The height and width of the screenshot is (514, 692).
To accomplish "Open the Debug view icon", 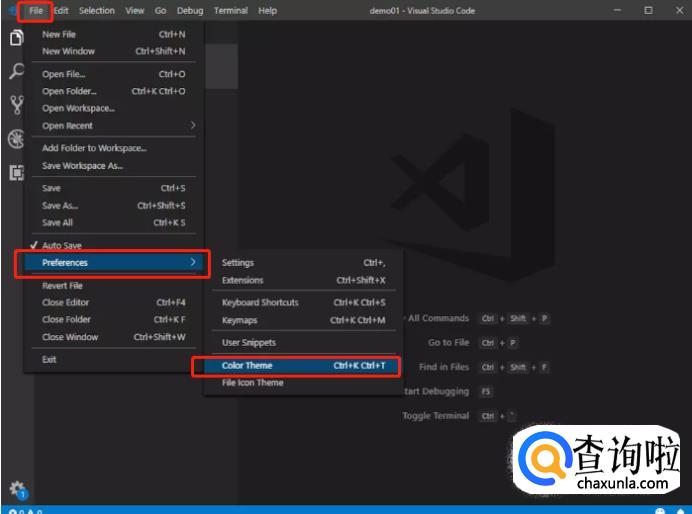I will click(16, 139).
